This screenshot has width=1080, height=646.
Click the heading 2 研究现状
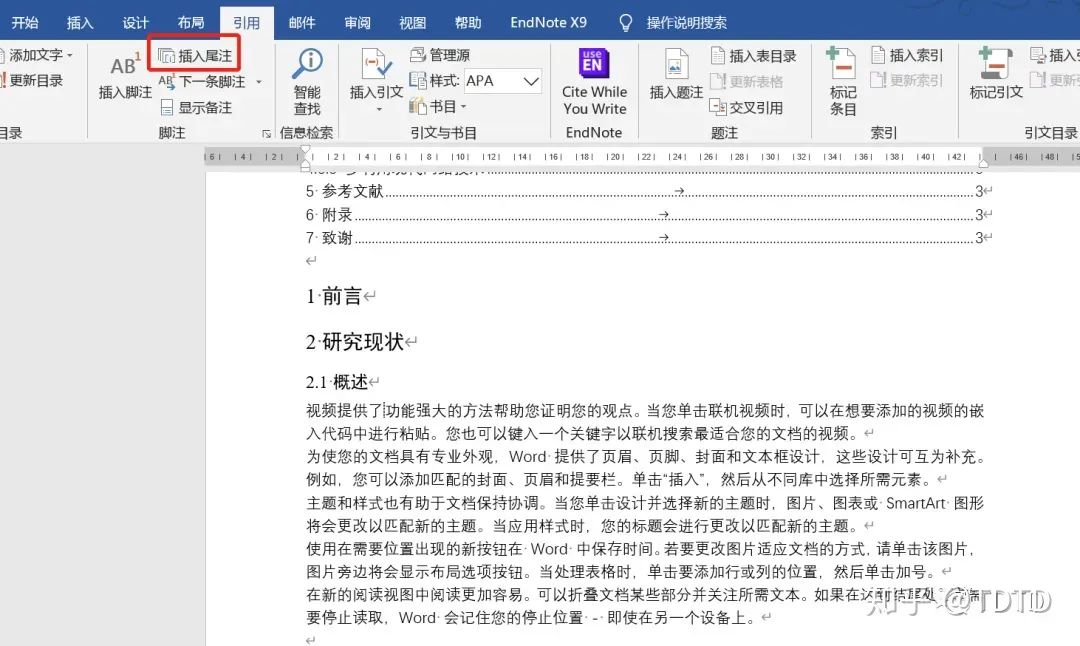click(x=355, y=342)
